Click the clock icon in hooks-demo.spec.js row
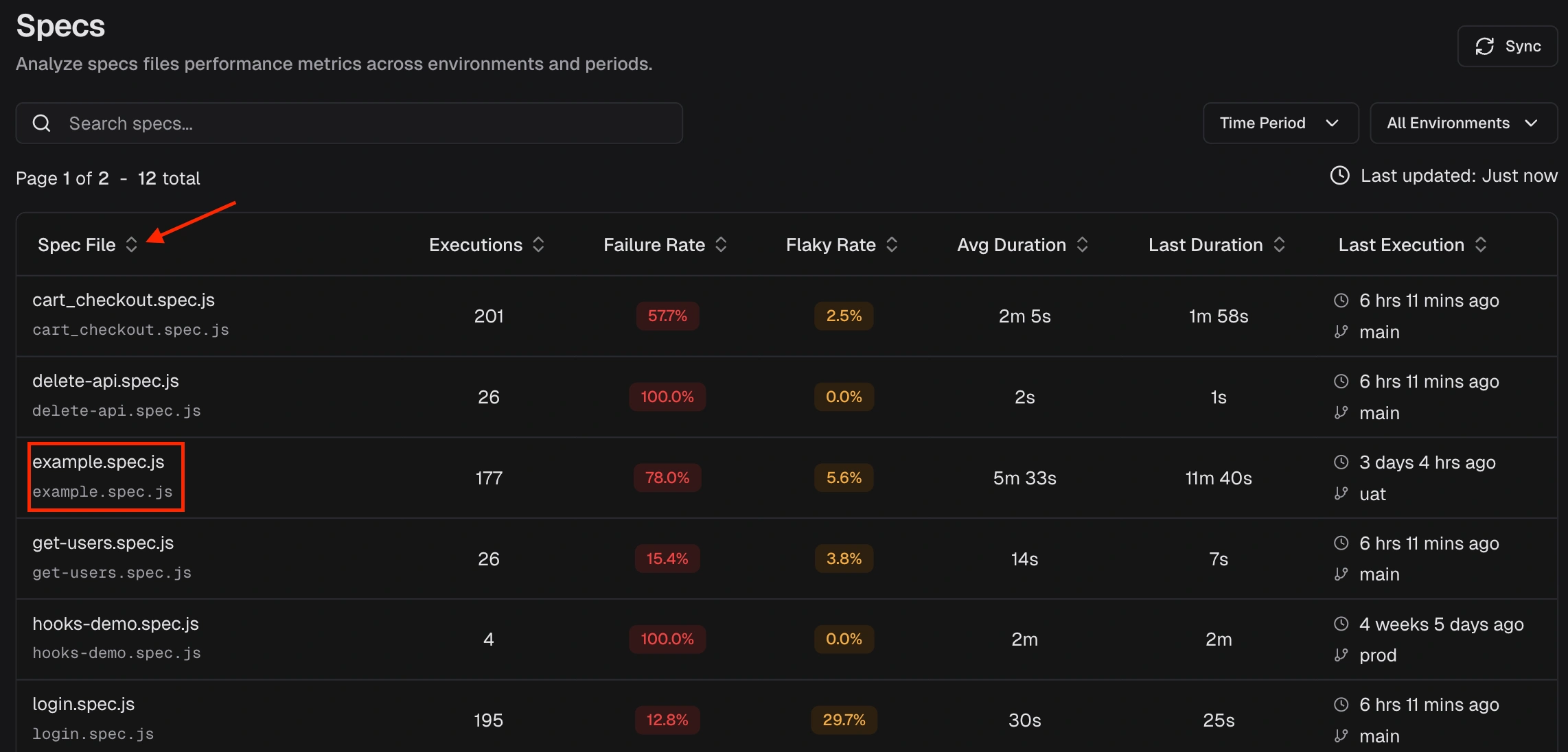Screen dimensions: 1568x752 click(1341, 624)
